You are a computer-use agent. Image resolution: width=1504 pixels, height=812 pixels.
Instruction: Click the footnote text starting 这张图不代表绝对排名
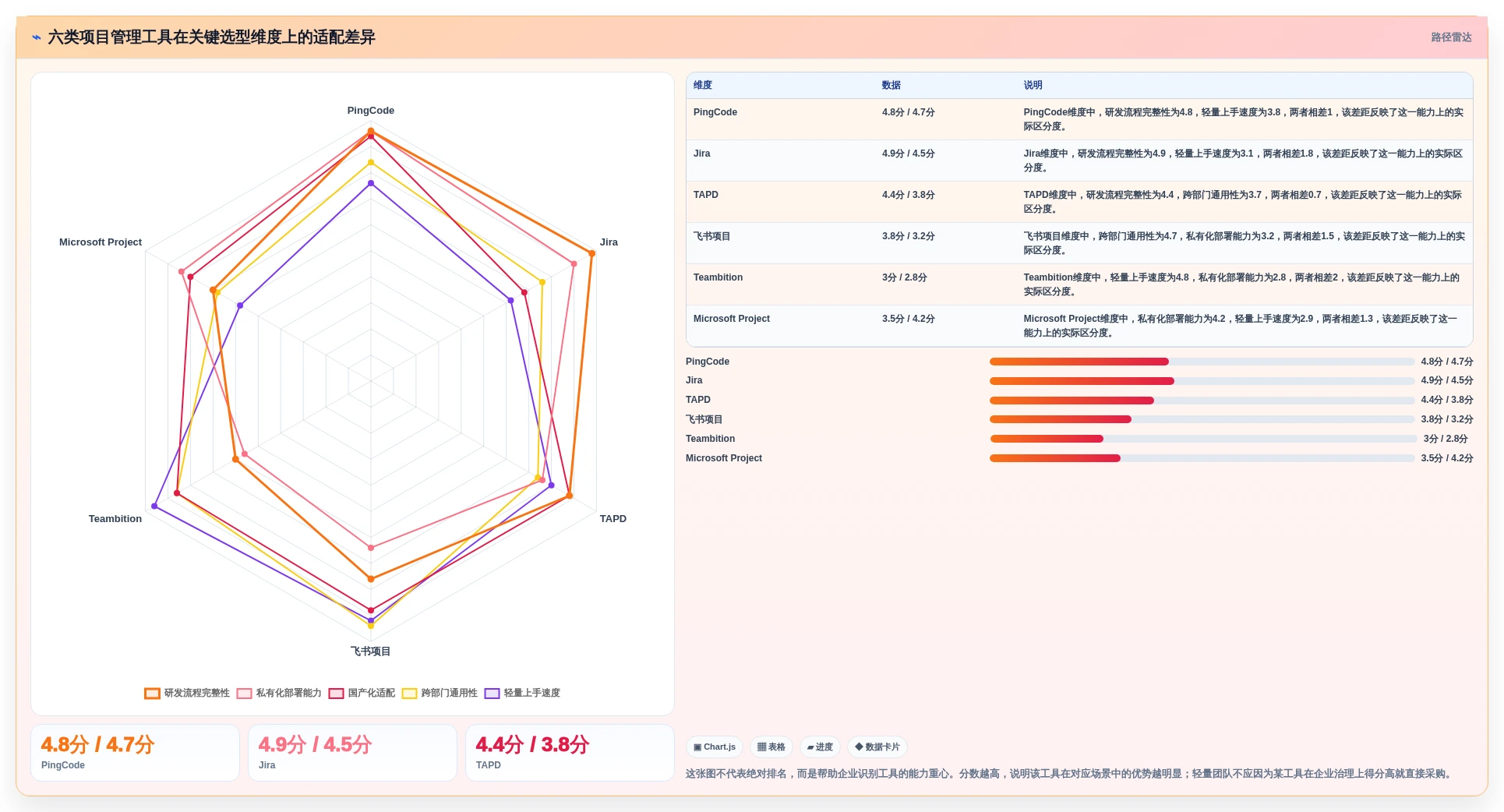tap(1070, 774)
